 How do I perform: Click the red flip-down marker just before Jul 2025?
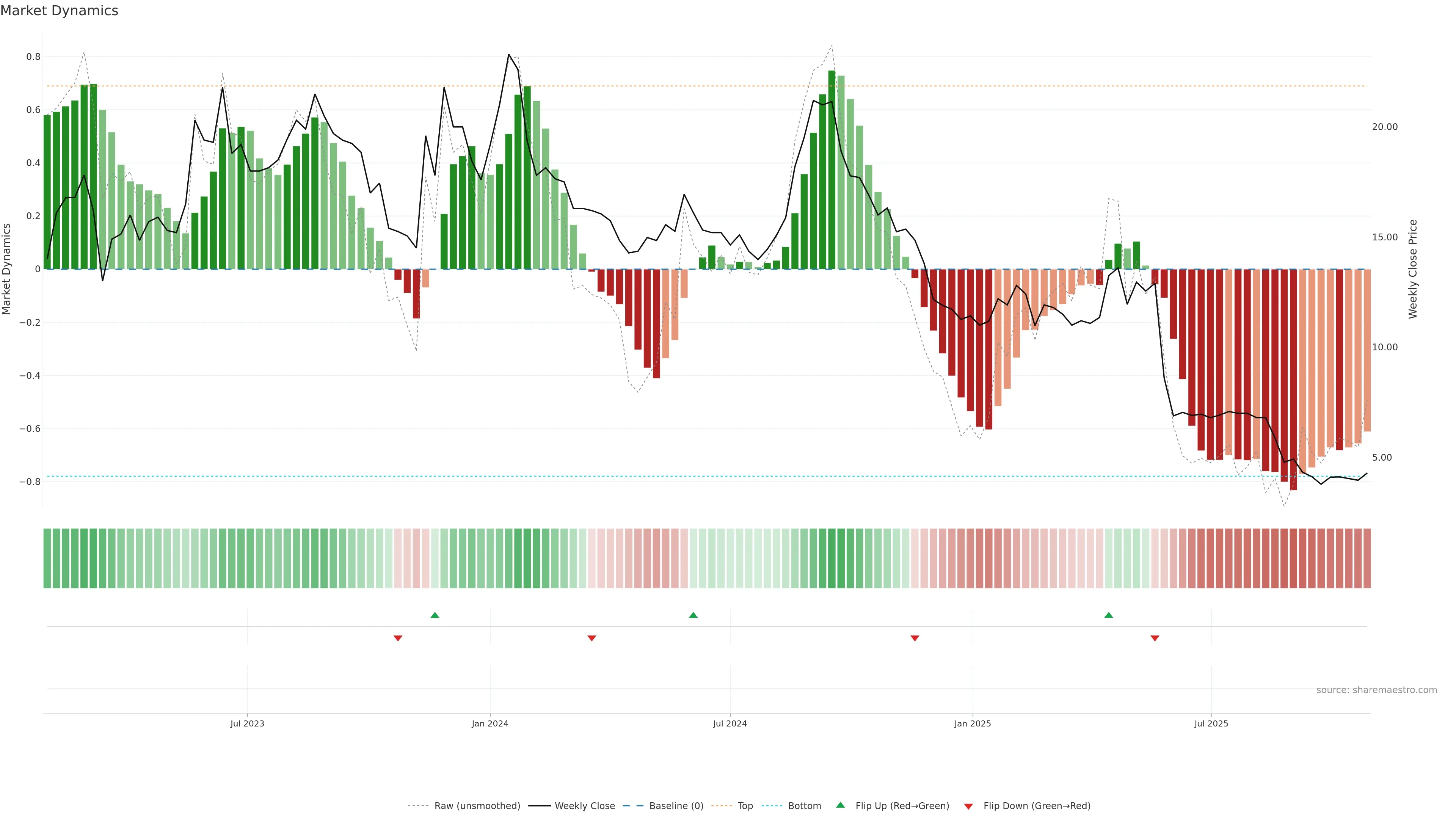[x=1155, y=638]
